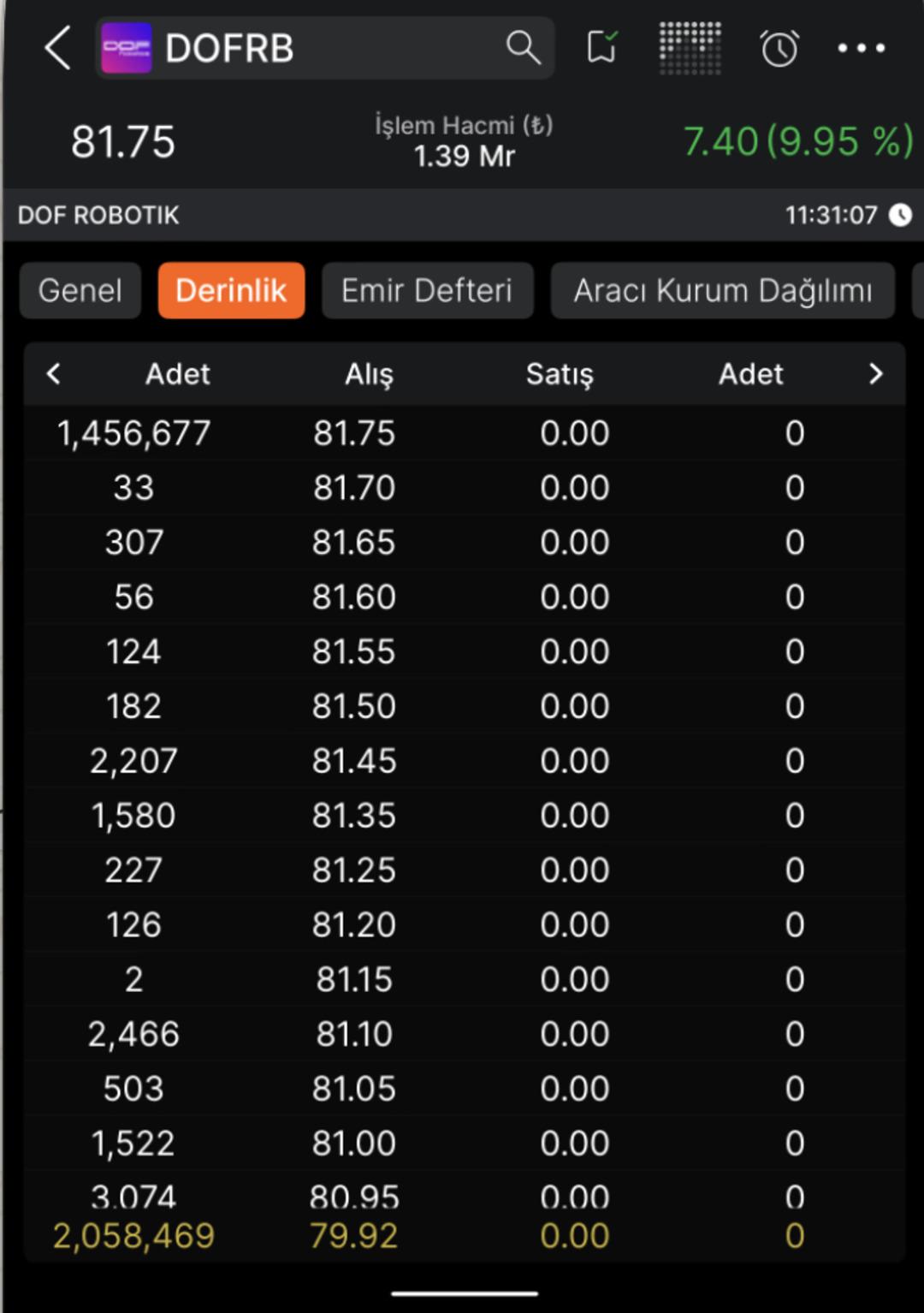Open the Emir Defteri tab
The height and width of the screenshot is (1313, 924).
pos(427,291)
